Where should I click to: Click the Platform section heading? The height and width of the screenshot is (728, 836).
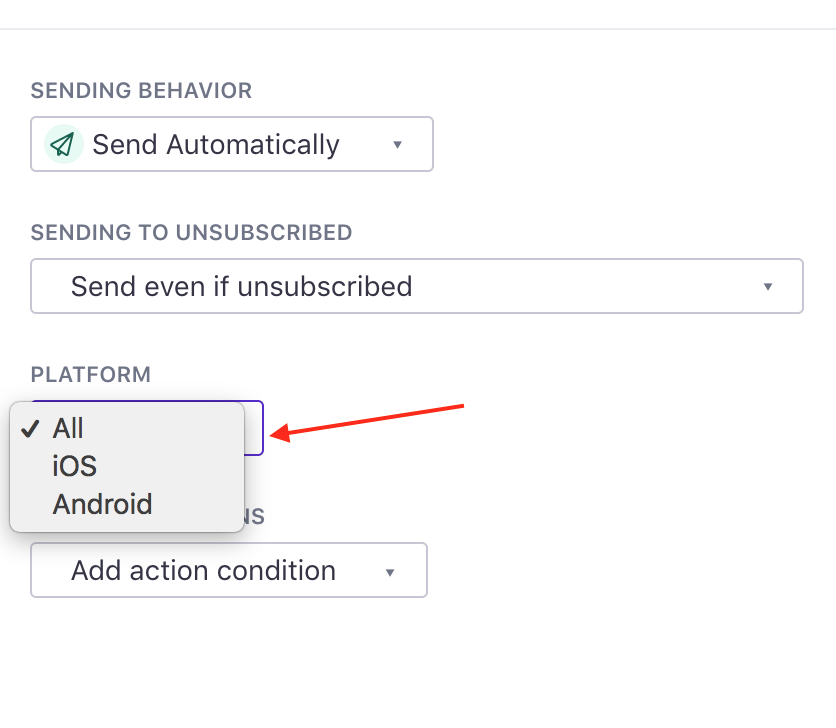(x=91, y=374)
